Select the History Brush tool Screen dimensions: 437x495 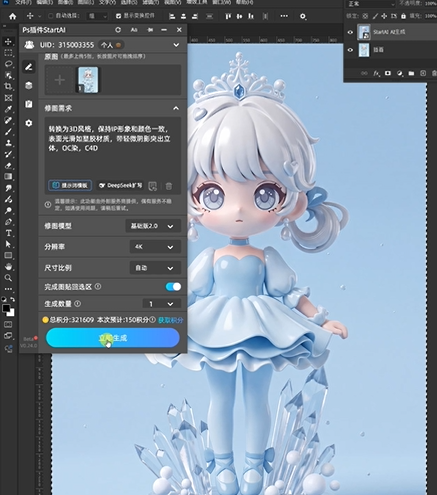8,154
